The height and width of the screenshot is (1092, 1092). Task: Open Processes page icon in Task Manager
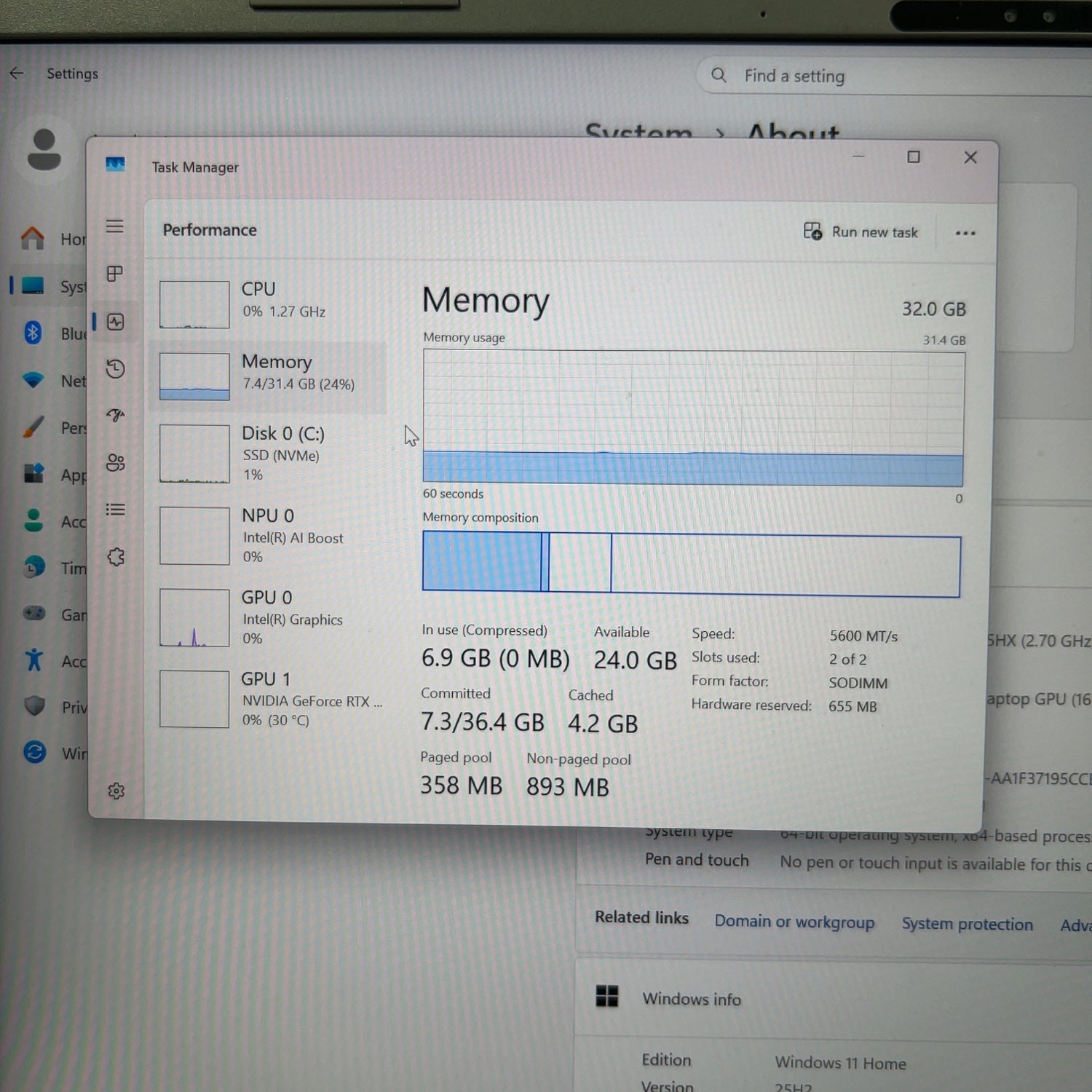pyautogui.click(x=114, y=274)
